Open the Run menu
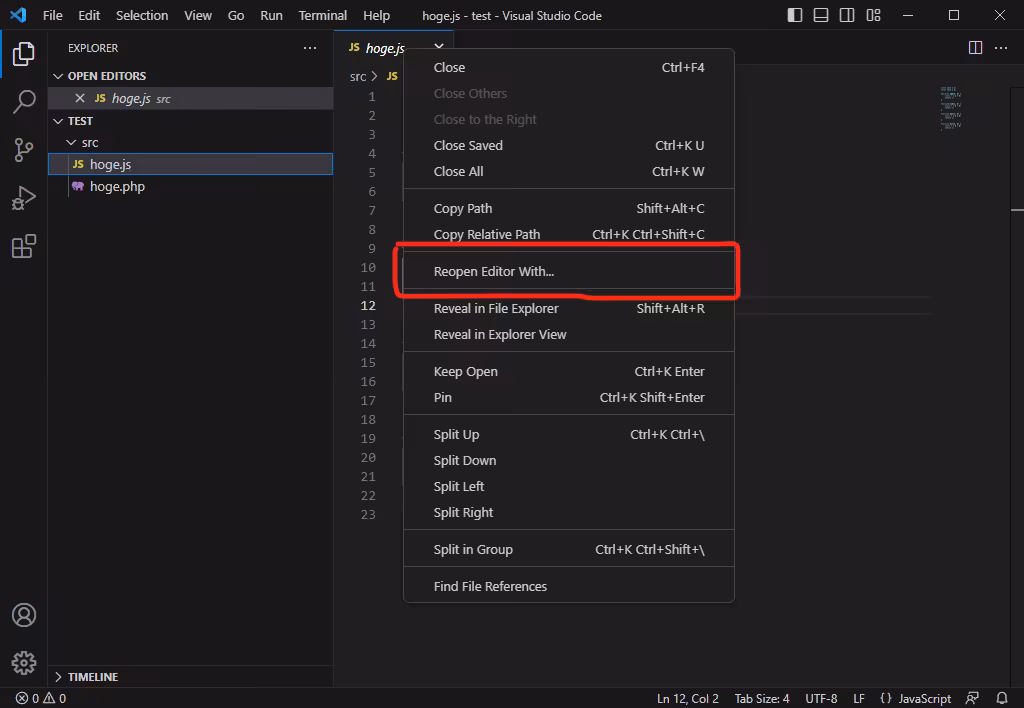The width and height of the screenshot is (1024, 708). click(x=271, y=15)
